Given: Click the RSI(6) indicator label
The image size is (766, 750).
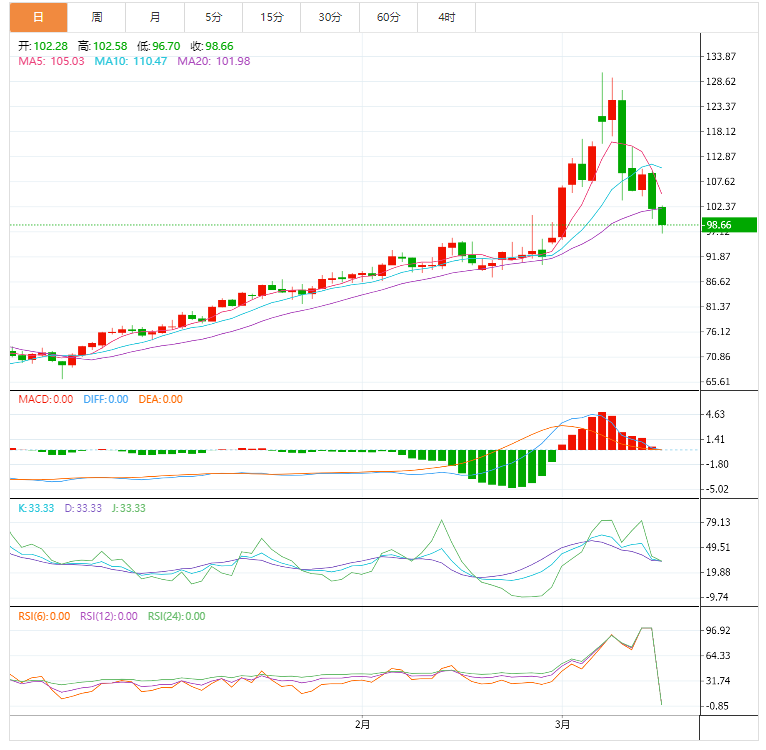Looking at the screenshot, I should (x=44, y=617).
